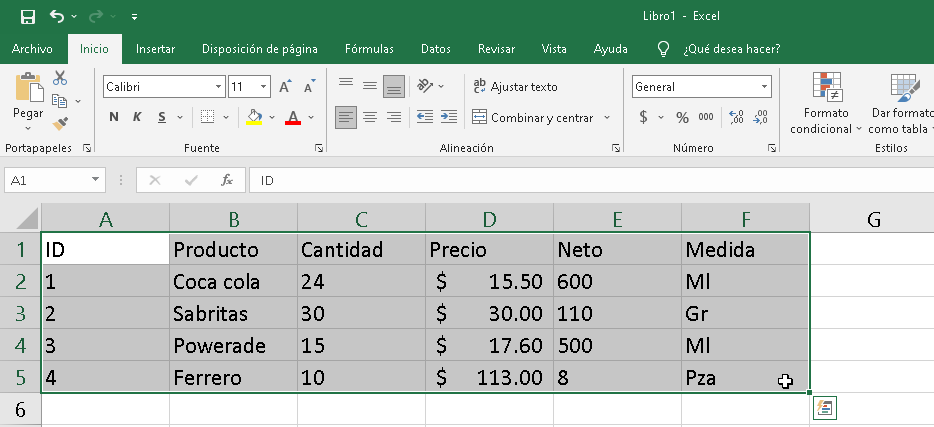Select column header G
Image resolution: width=934 pixels, height=427 pixels.
(x=873, y=219)
